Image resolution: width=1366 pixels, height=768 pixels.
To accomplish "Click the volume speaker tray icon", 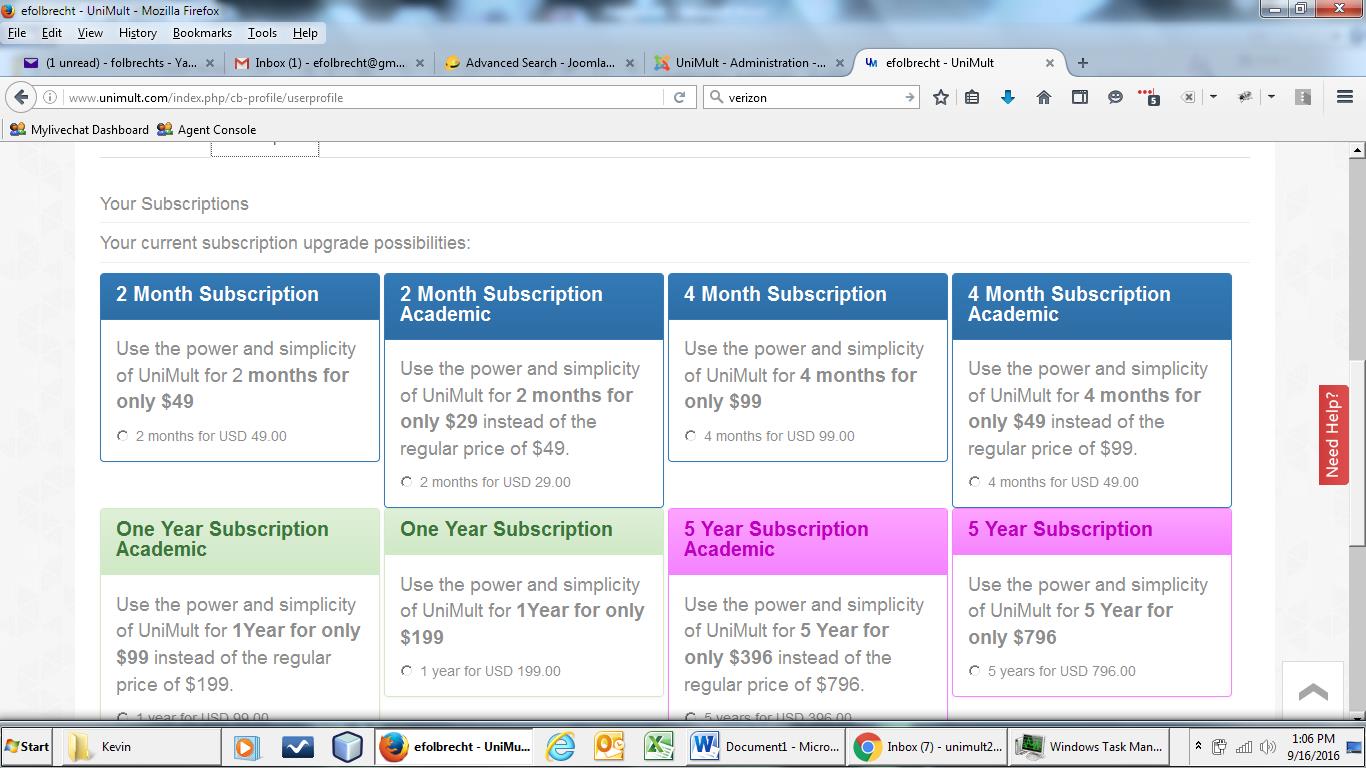I will pos(1269,747).
